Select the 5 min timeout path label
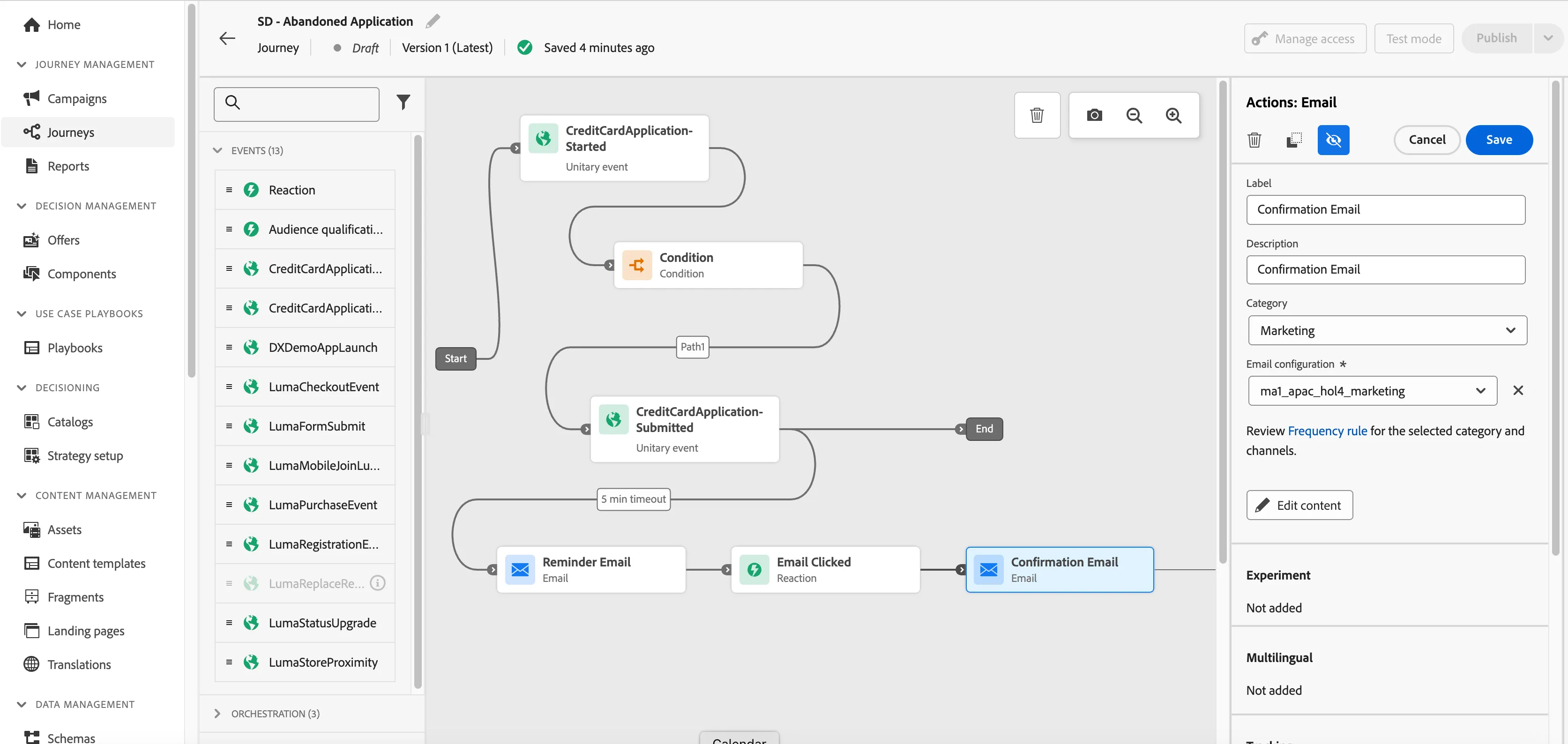 click(x=633, y=499)
